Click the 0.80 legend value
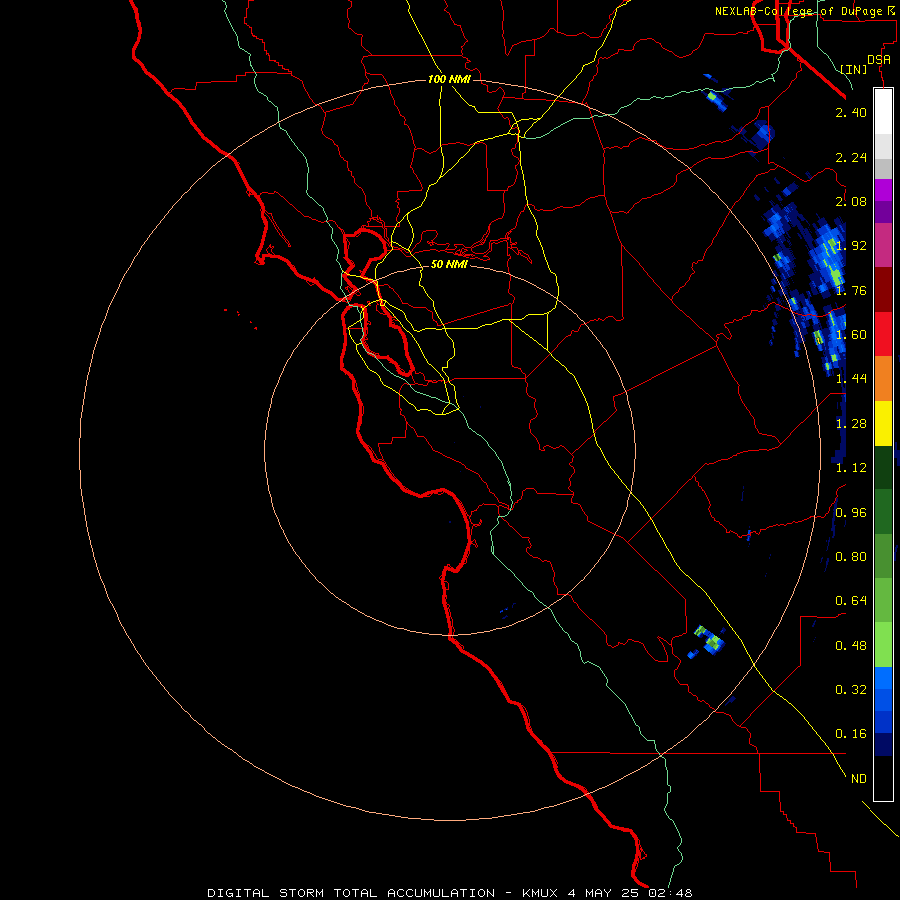 coord(851,557)
